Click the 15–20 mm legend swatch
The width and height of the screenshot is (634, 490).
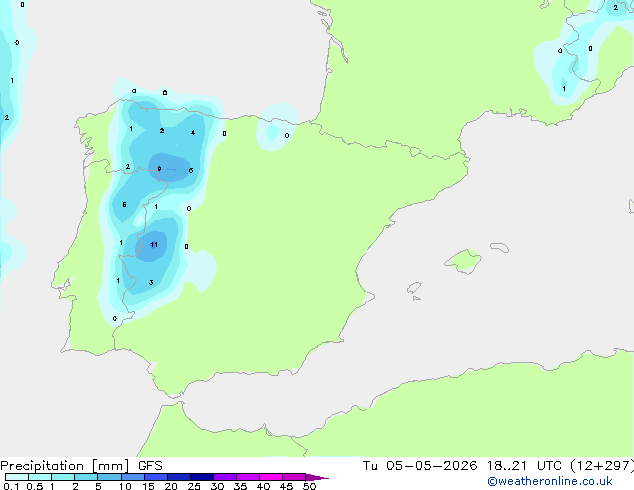pos(155,477)
